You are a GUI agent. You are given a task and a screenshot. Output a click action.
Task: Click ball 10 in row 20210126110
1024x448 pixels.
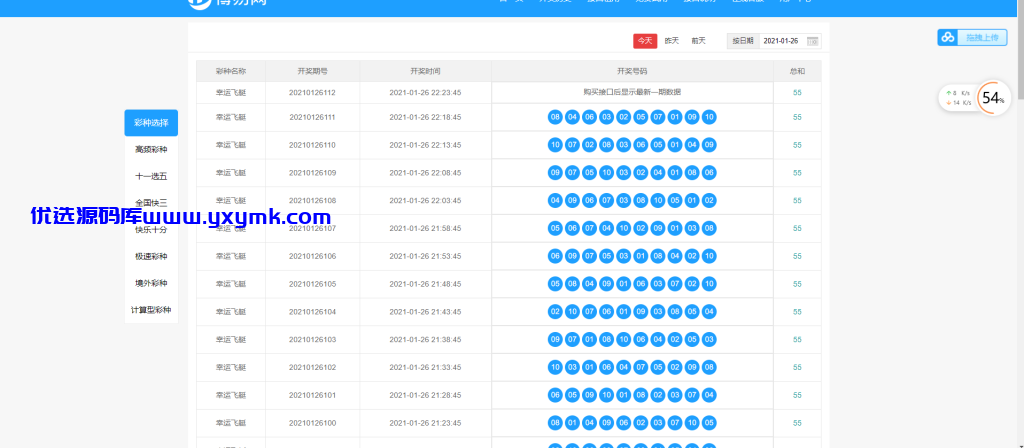pos(556,145)
